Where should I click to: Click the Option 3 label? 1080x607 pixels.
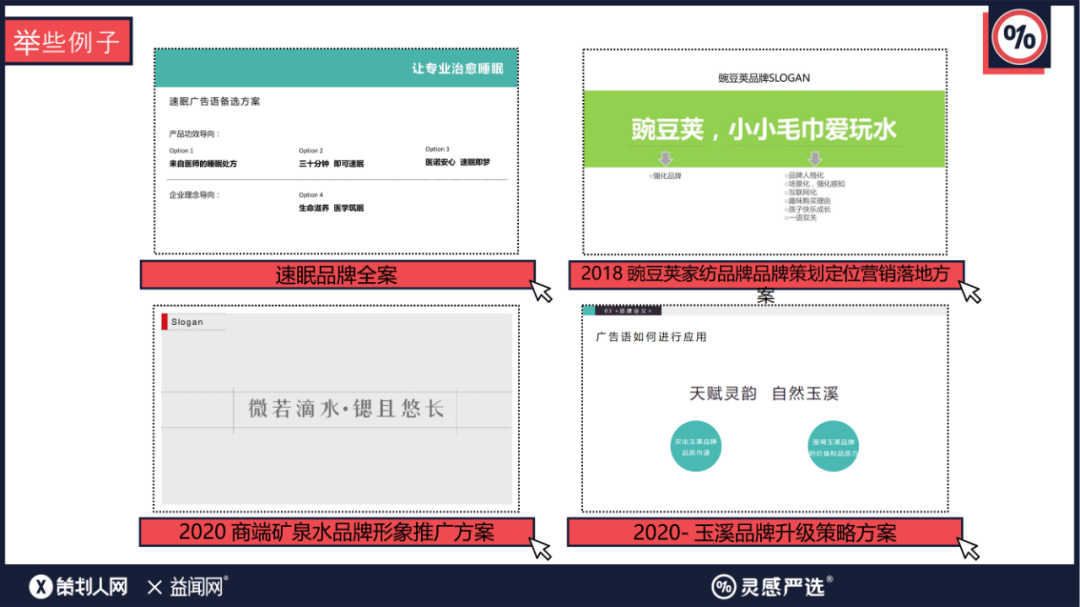(x=437, y=149)
